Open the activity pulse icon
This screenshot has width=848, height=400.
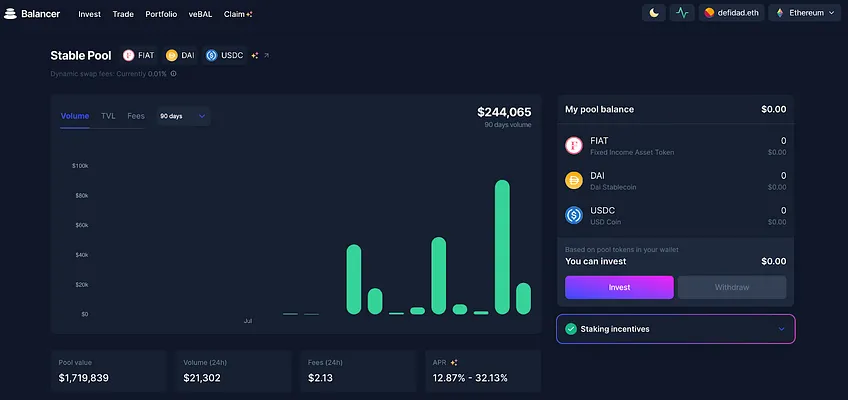[x=682, y=13]
